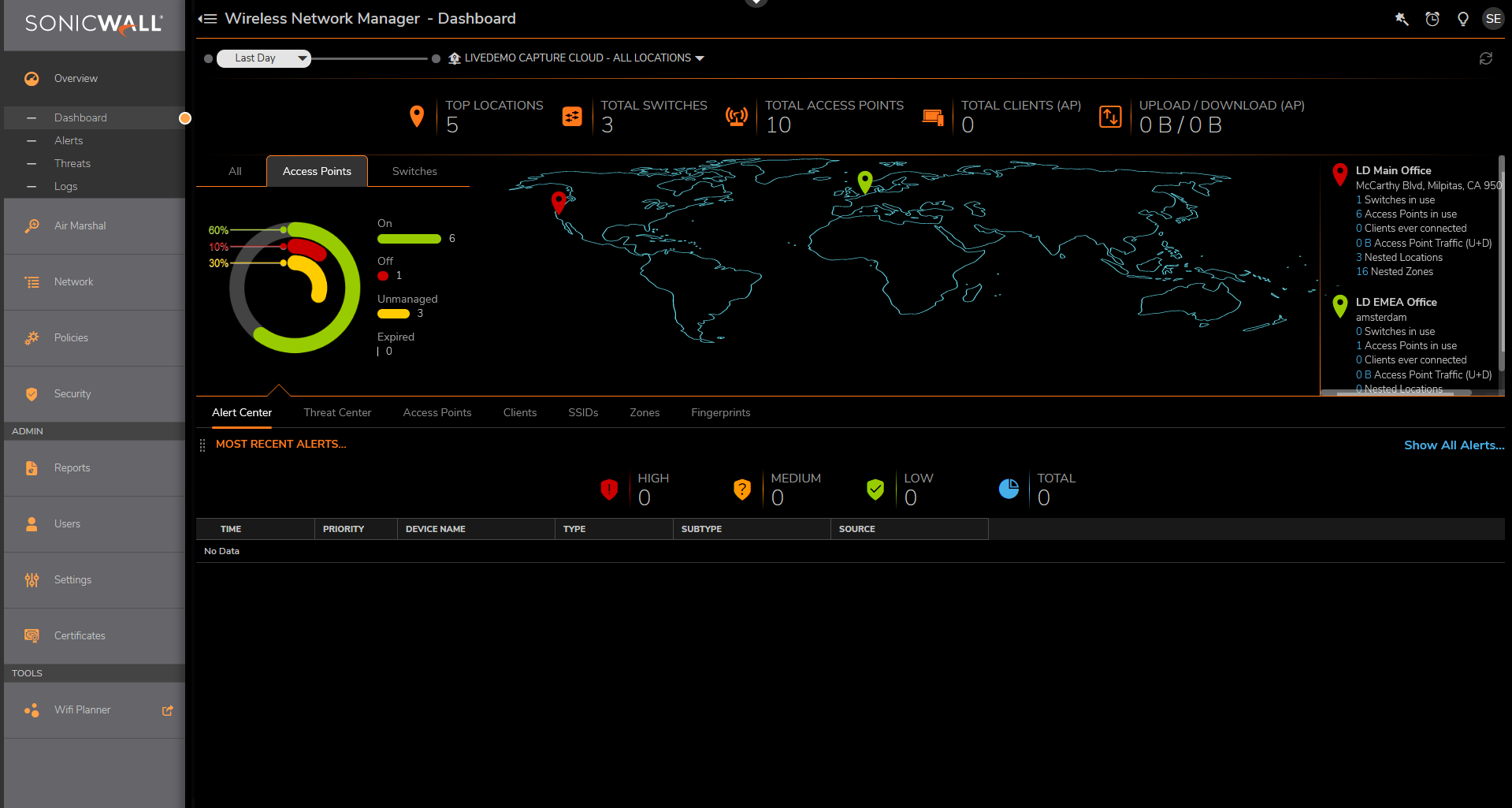The height and width of the screenshot is (808, 1512).
Task: Click the Air Marshal icon
Action: [32, 226]
